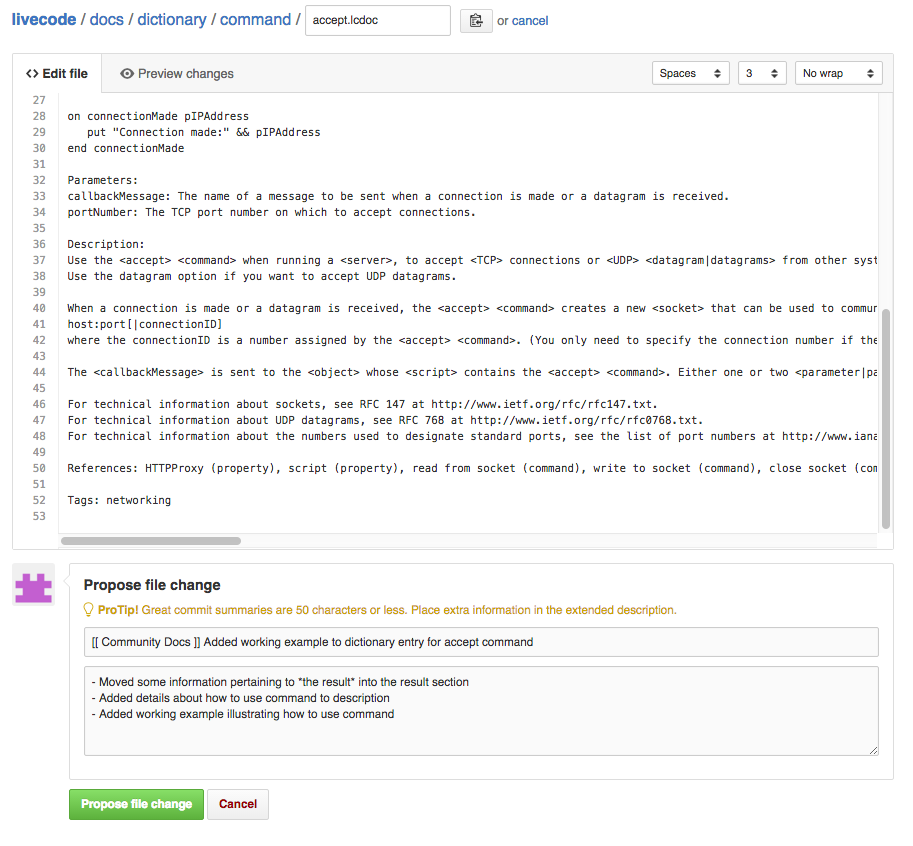Viewport: 913px width, 846px height.
Task: Click the ProTip lightbulb icon
Action: click(x=89, y=609)
